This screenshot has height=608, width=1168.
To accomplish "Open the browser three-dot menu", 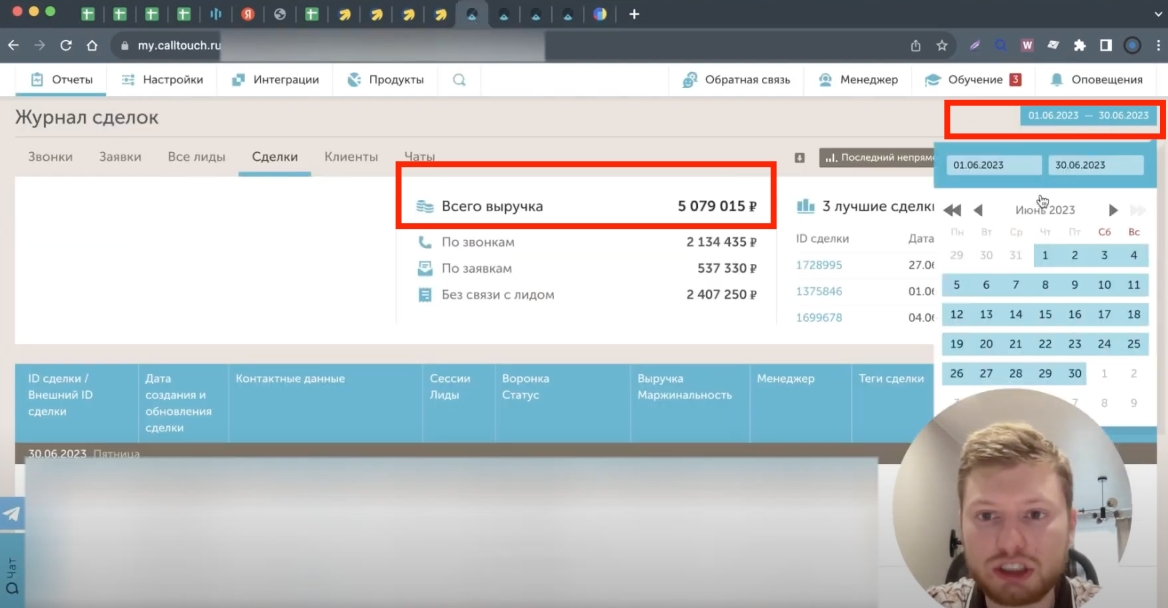I will tap(1158, 45).
